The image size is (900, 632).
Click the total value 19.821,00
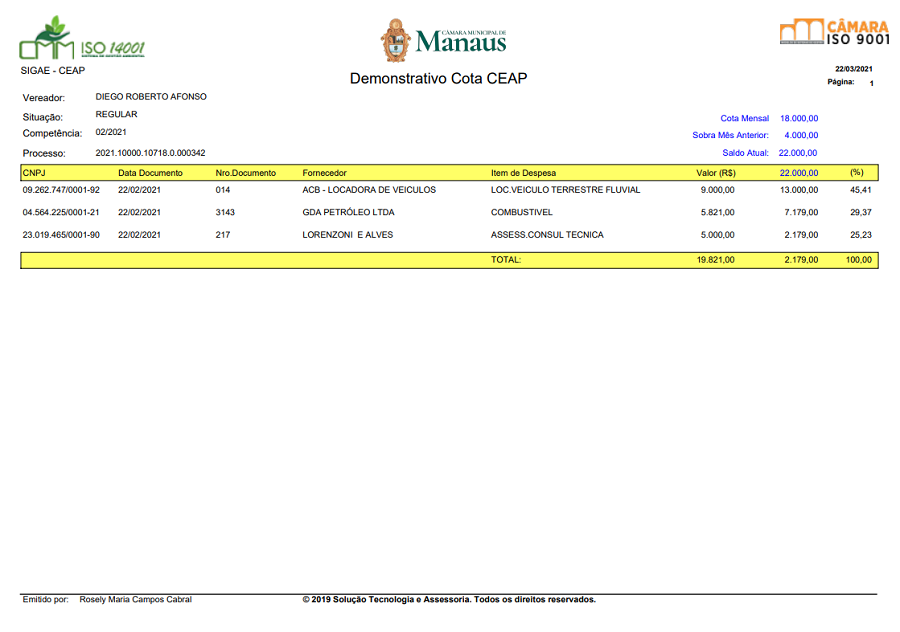[x=715, y=260]
